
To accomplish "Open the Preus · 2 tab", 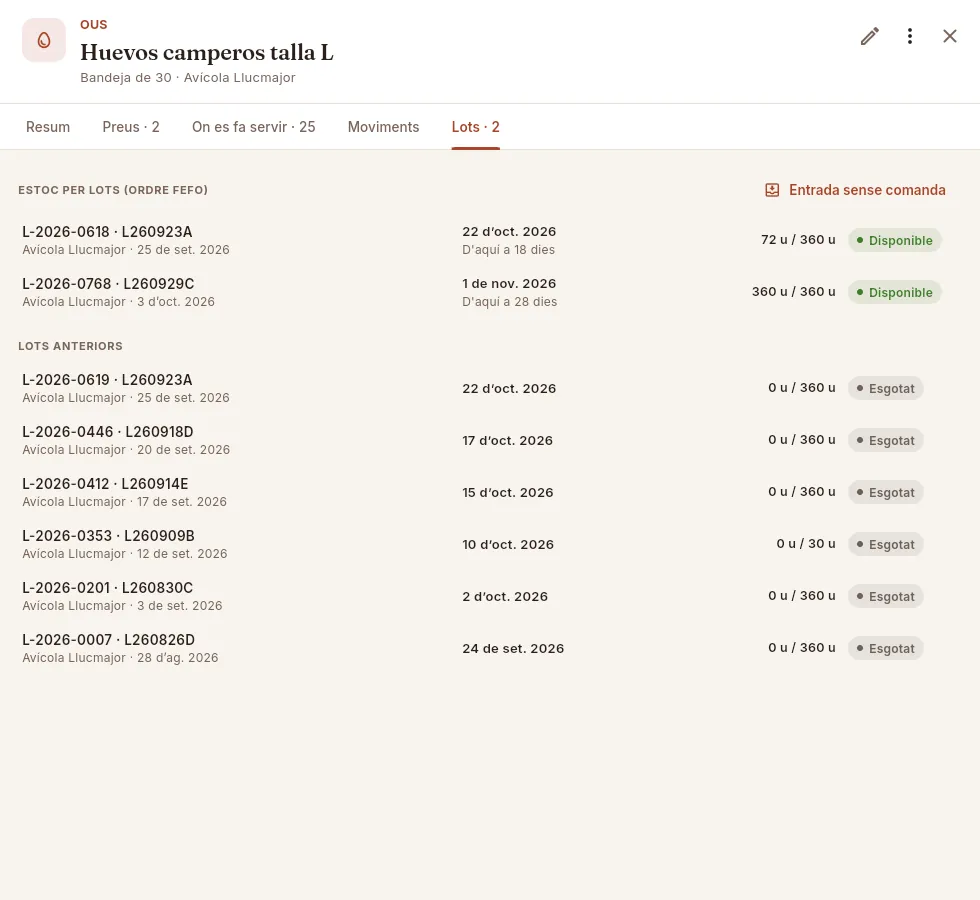I will point(131,127).
